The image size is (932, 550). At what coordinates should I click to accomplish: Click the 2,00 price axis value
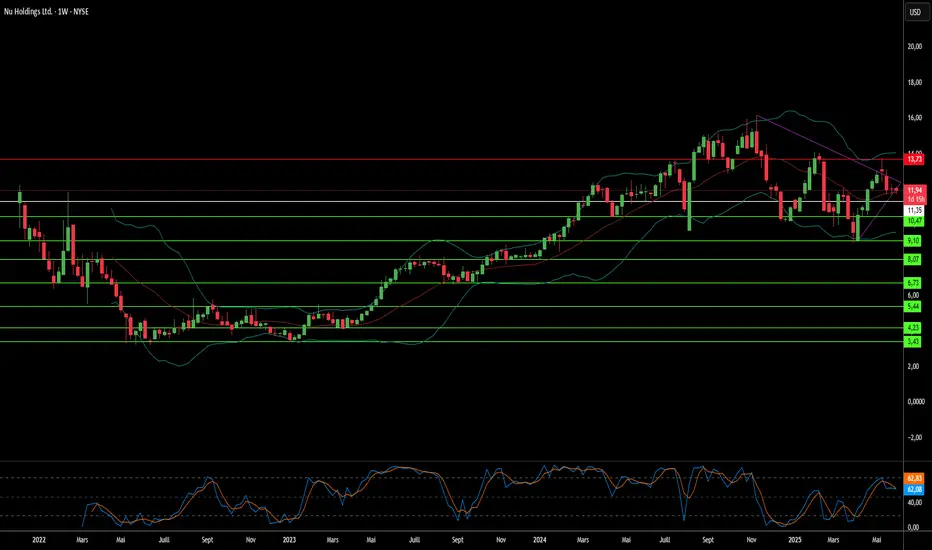pos(913,366)
